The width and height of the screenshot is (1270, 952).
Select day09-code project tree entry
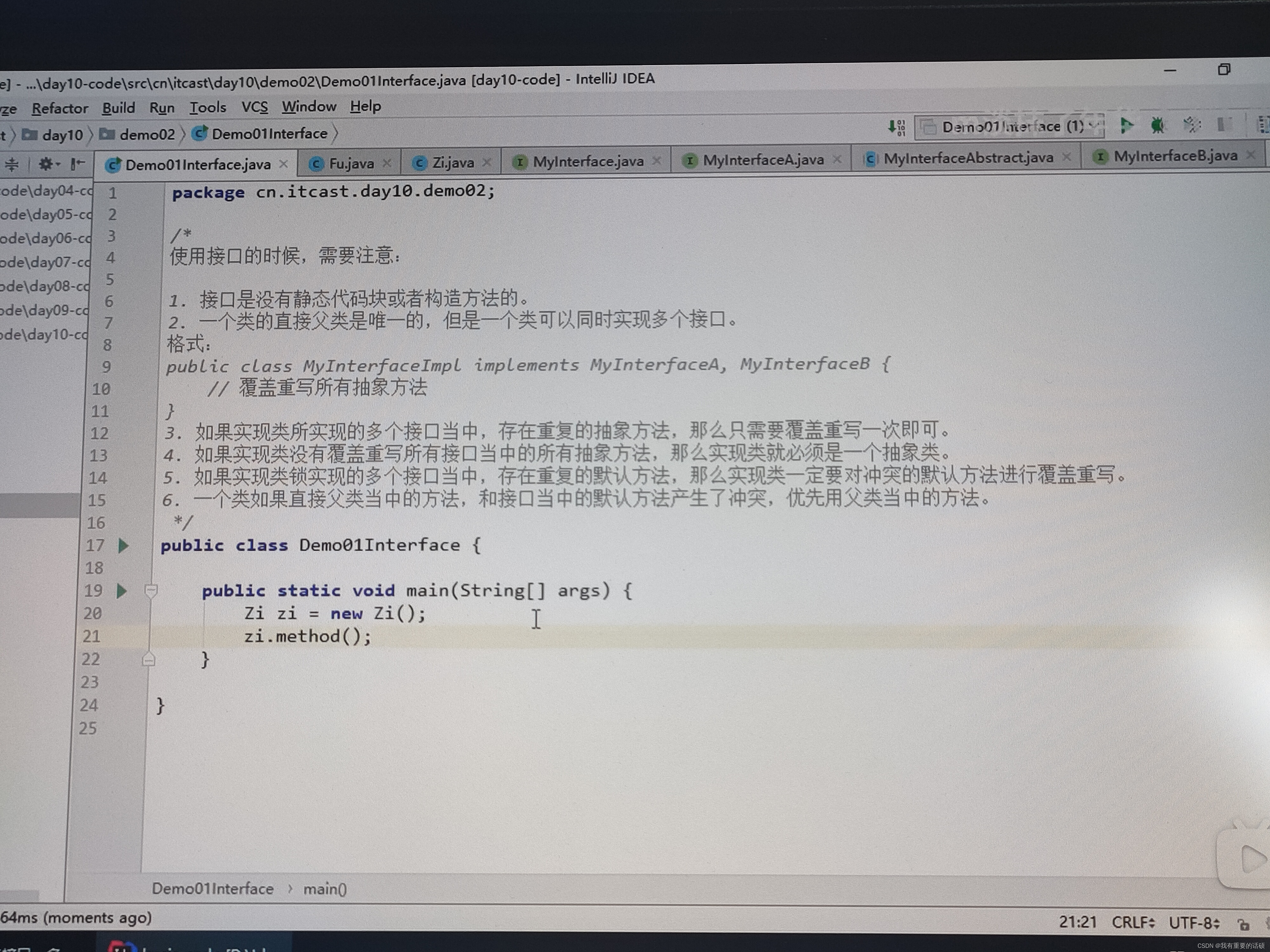(45, 310)
